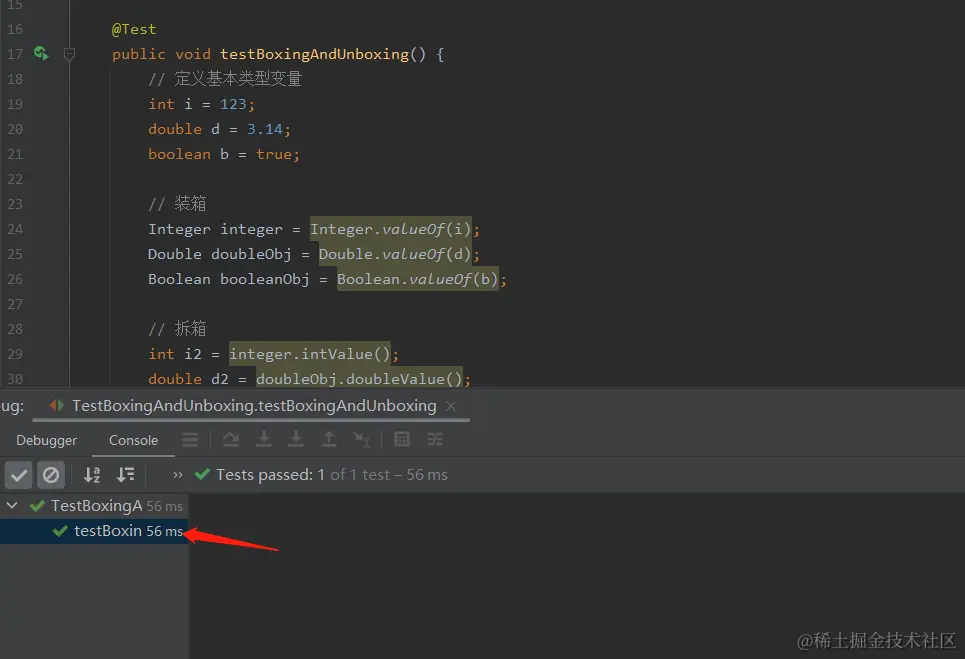Click the sort alphabetically icon
Image resolution: width=965 pixels, height=659 pixels.
[92, 475]
